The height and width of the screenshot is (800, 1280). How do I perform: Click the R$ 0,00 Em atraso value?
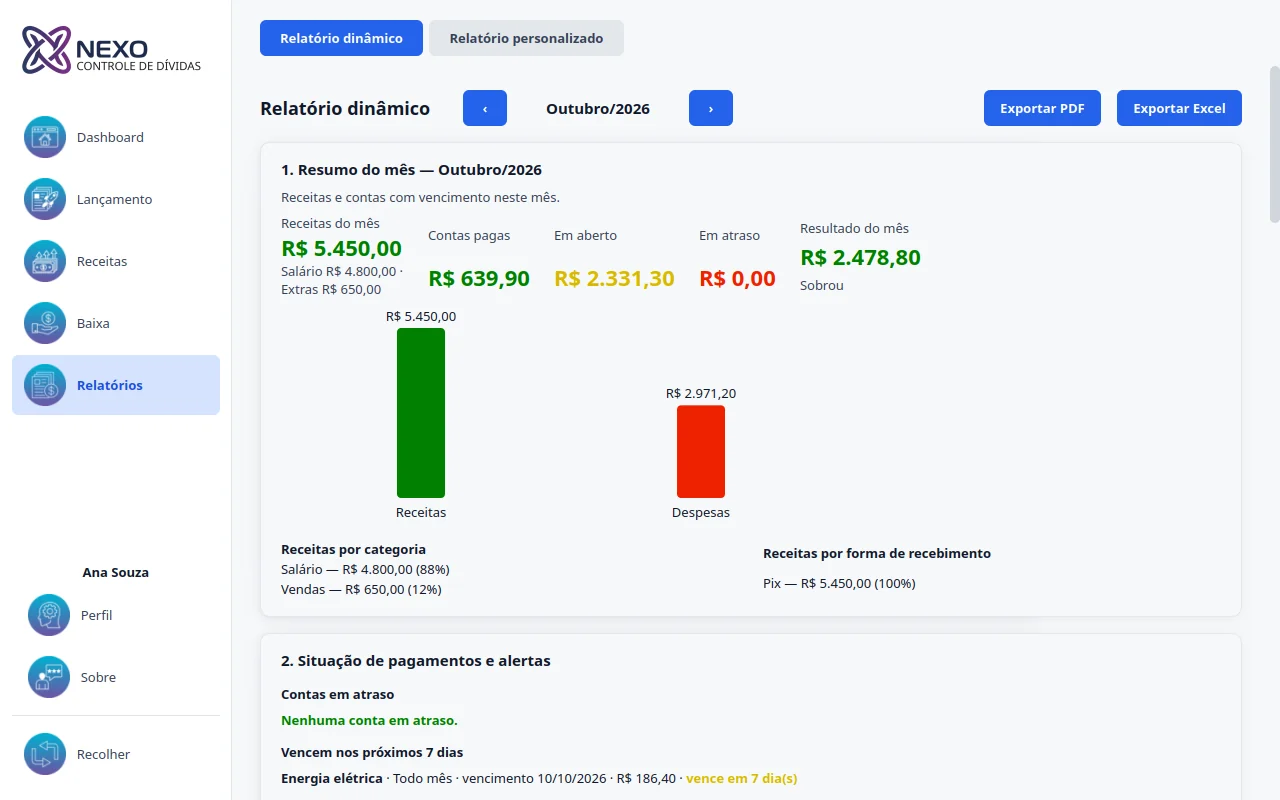[737, 278]
